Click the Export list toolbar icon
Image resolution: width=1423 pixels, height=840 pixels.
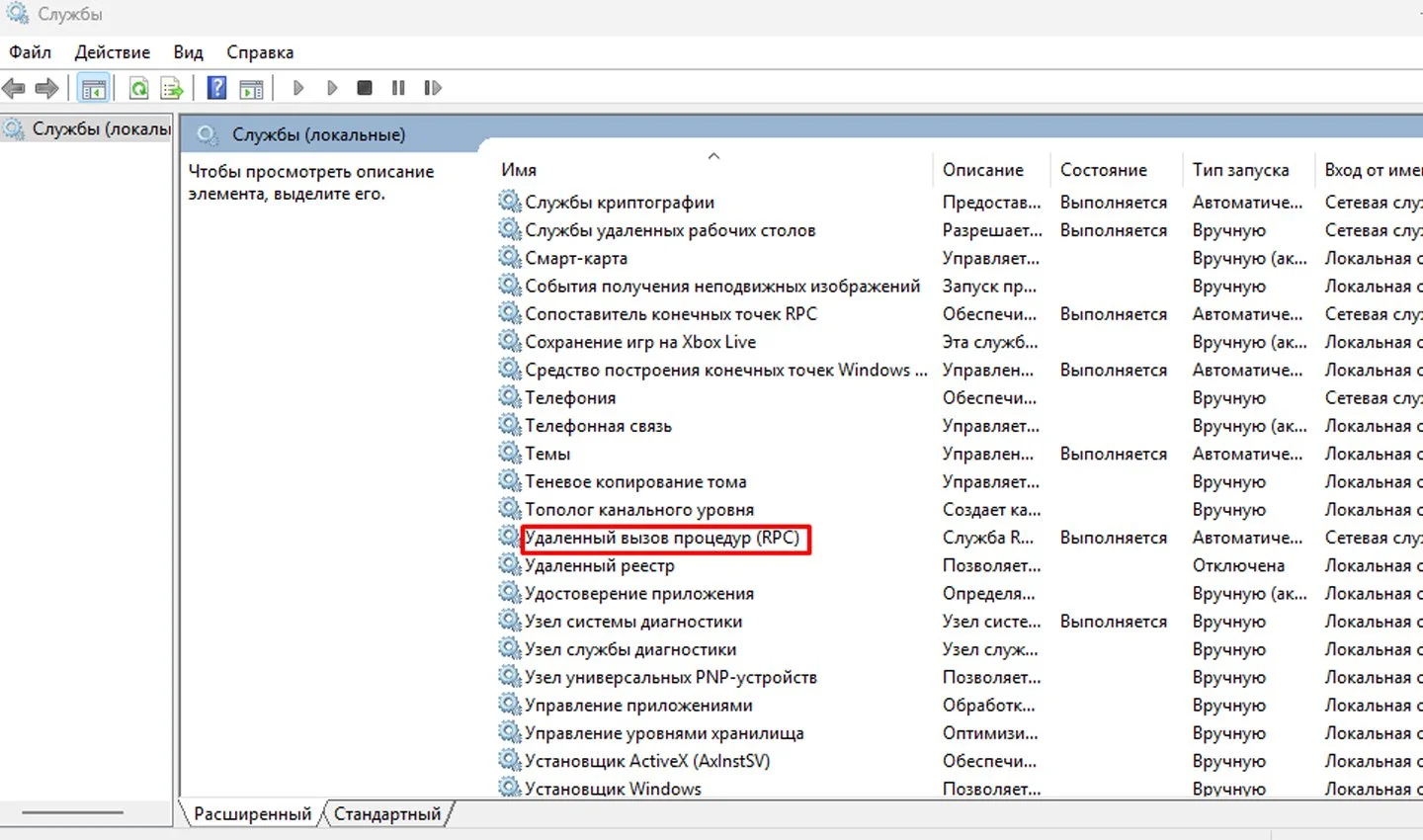tap(172, 89)
